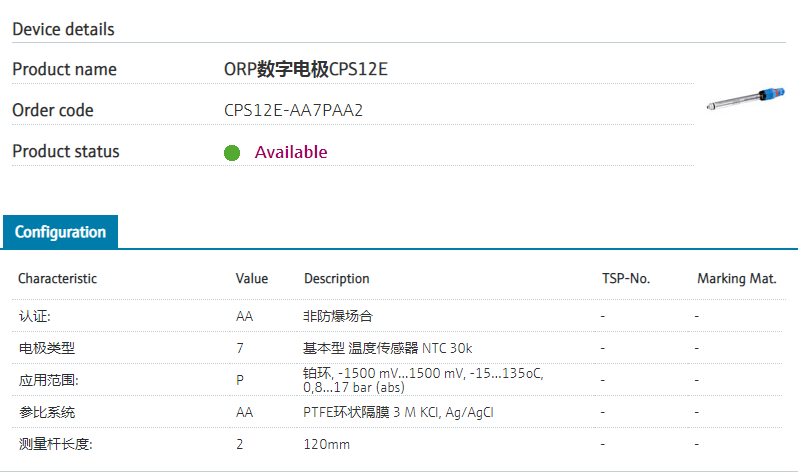The width and height of the screenshot is (798, 472).
Task: Click the PTFE环状隔膜 3 M KCl description
Action: tap(398, 412)
